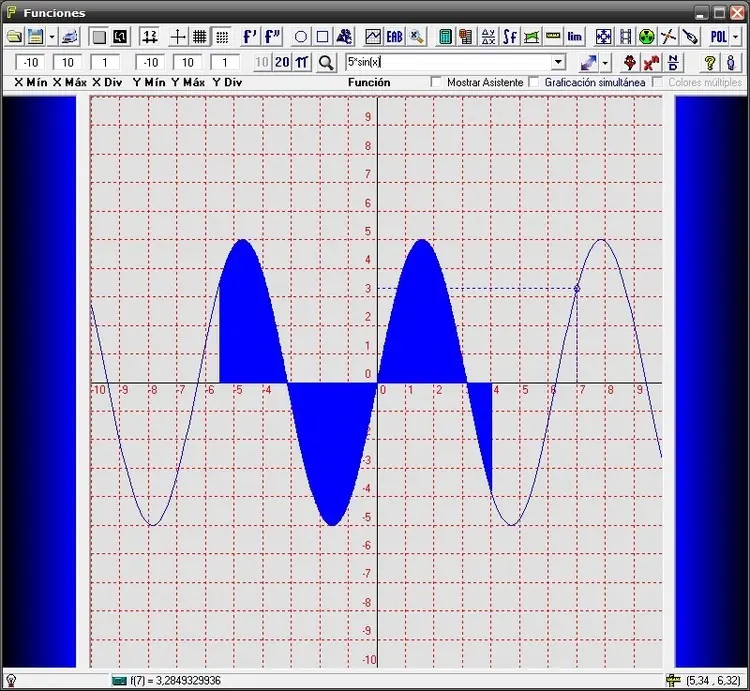Toggle the dotted grid icon
Viewport: 750px width, 691px height.
tap(221, 36)
